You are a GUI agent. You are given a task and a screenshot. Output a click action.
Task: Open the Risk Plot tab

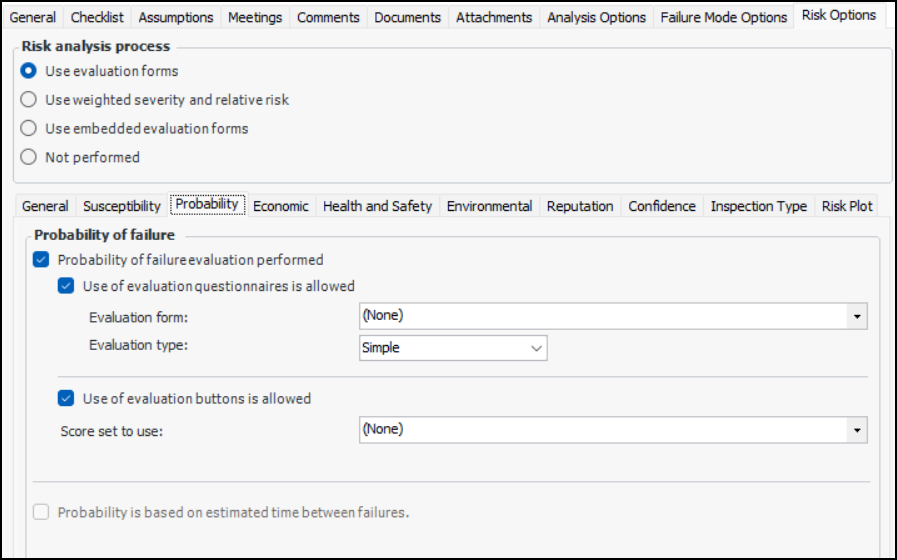[847, 206]
